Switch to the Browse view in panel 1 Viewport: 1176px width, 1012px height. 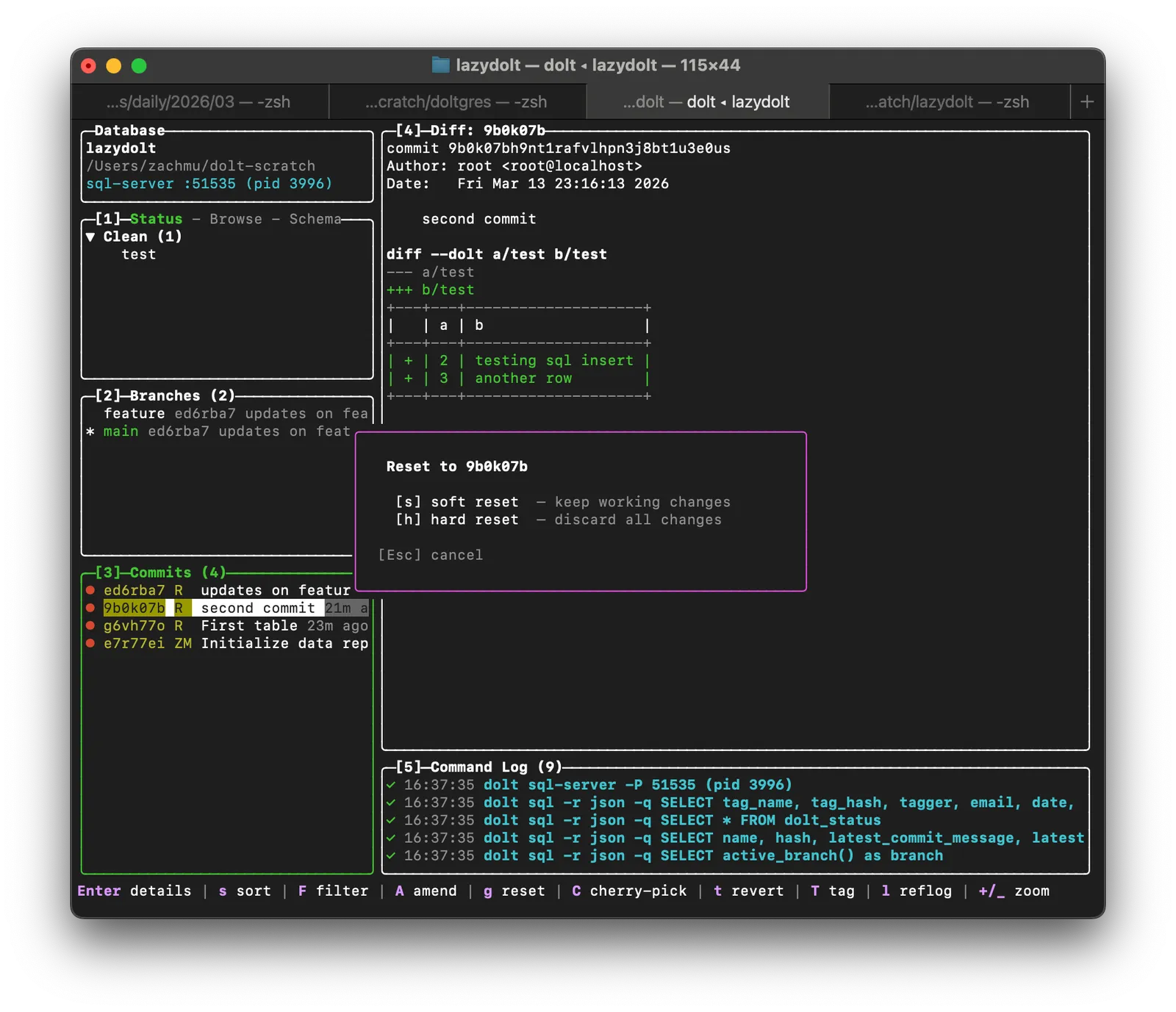[x=235, y=219]
